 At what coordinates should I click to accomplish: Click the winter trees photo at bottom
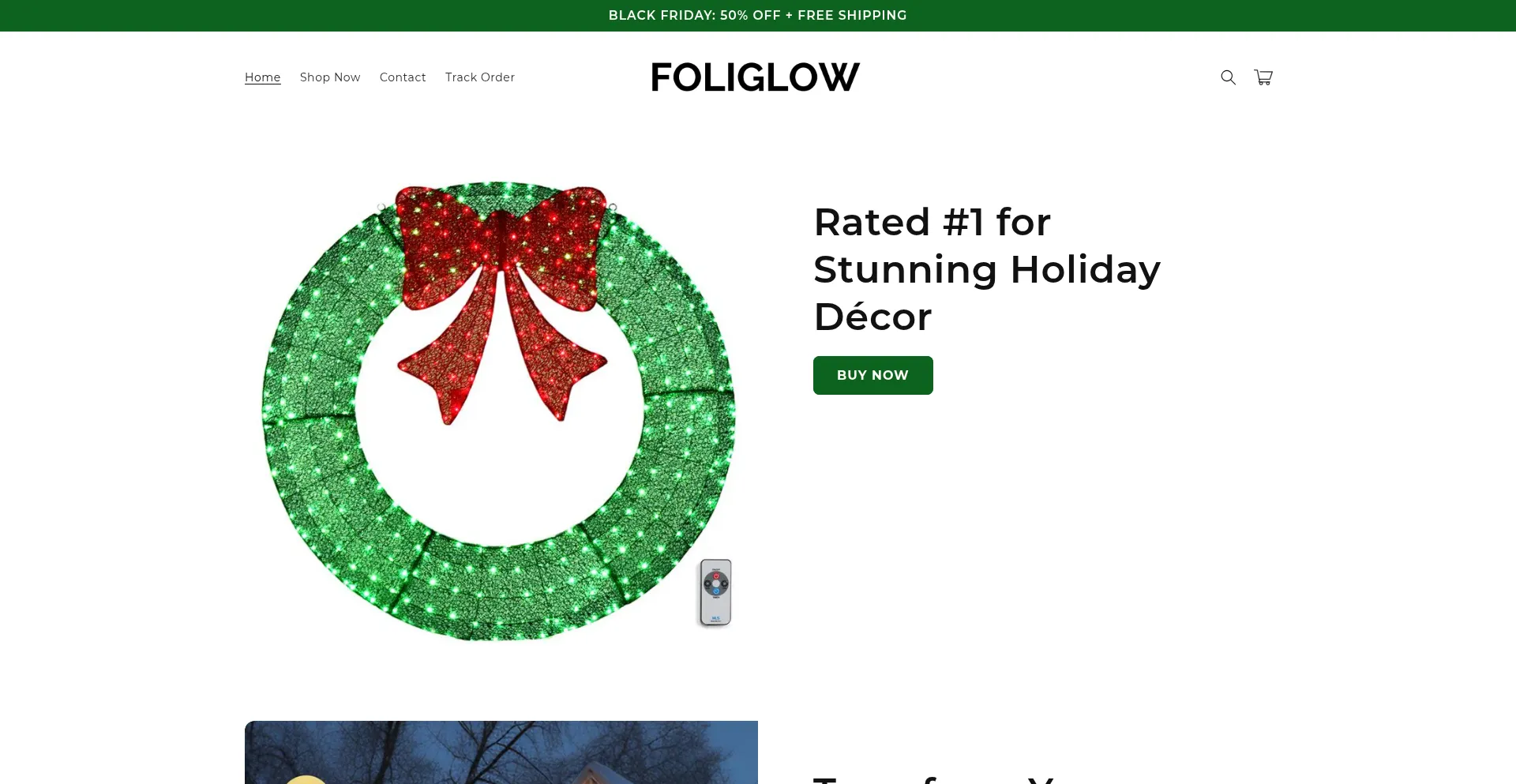501,752
